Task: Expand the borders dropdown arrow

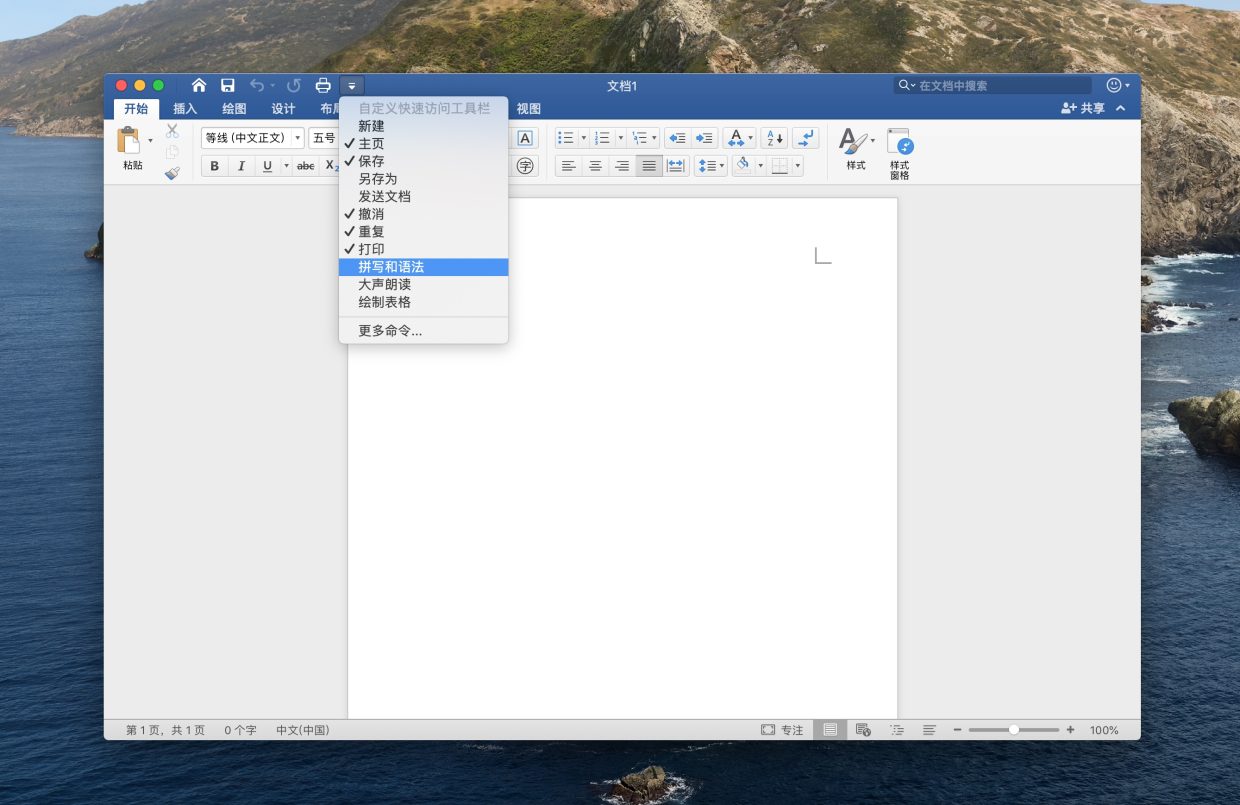Action: (x=797, y=166)
